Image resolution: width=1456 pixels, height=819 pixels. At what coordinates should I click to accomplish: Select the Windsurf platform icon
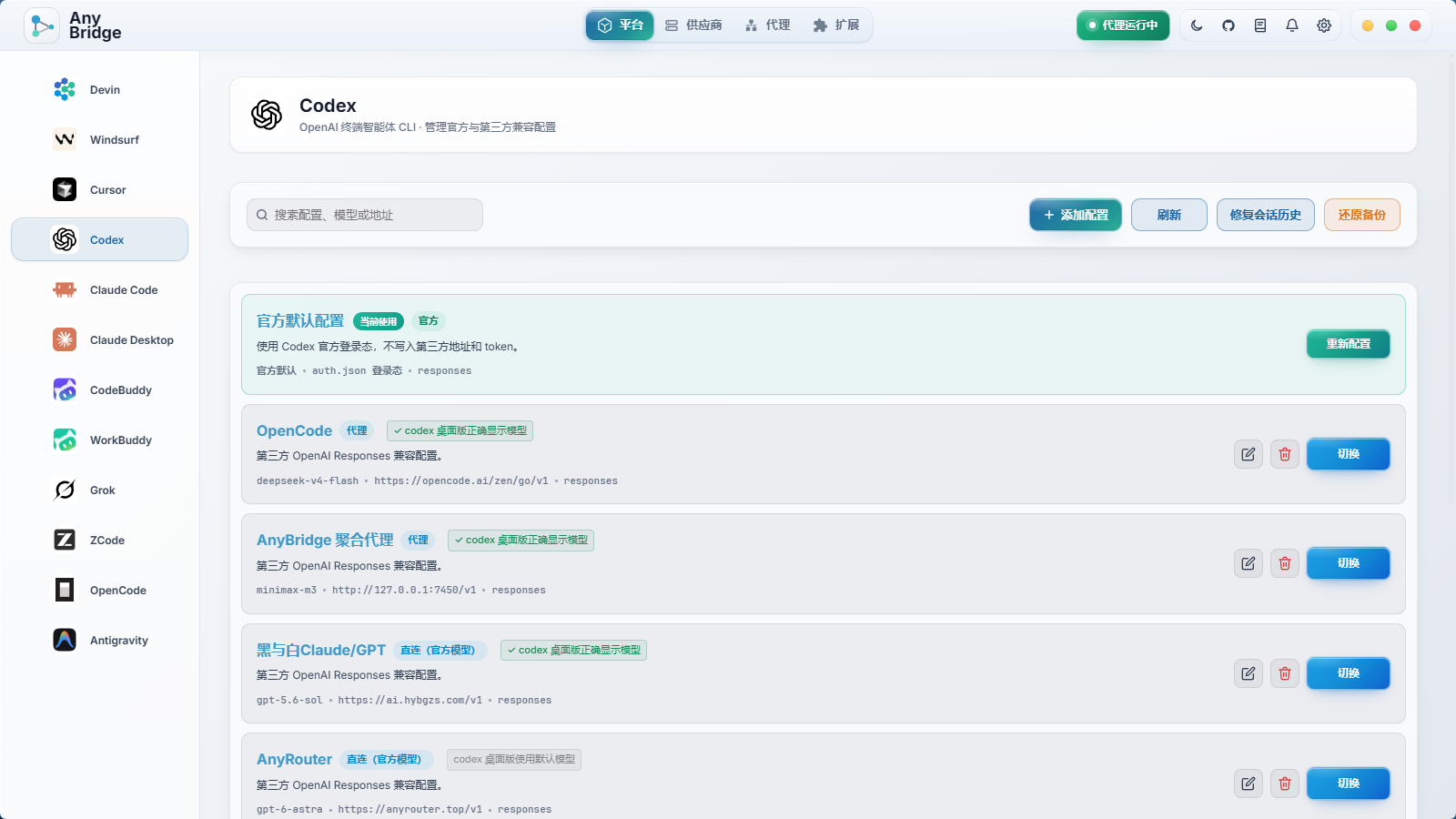coord(65,139)
